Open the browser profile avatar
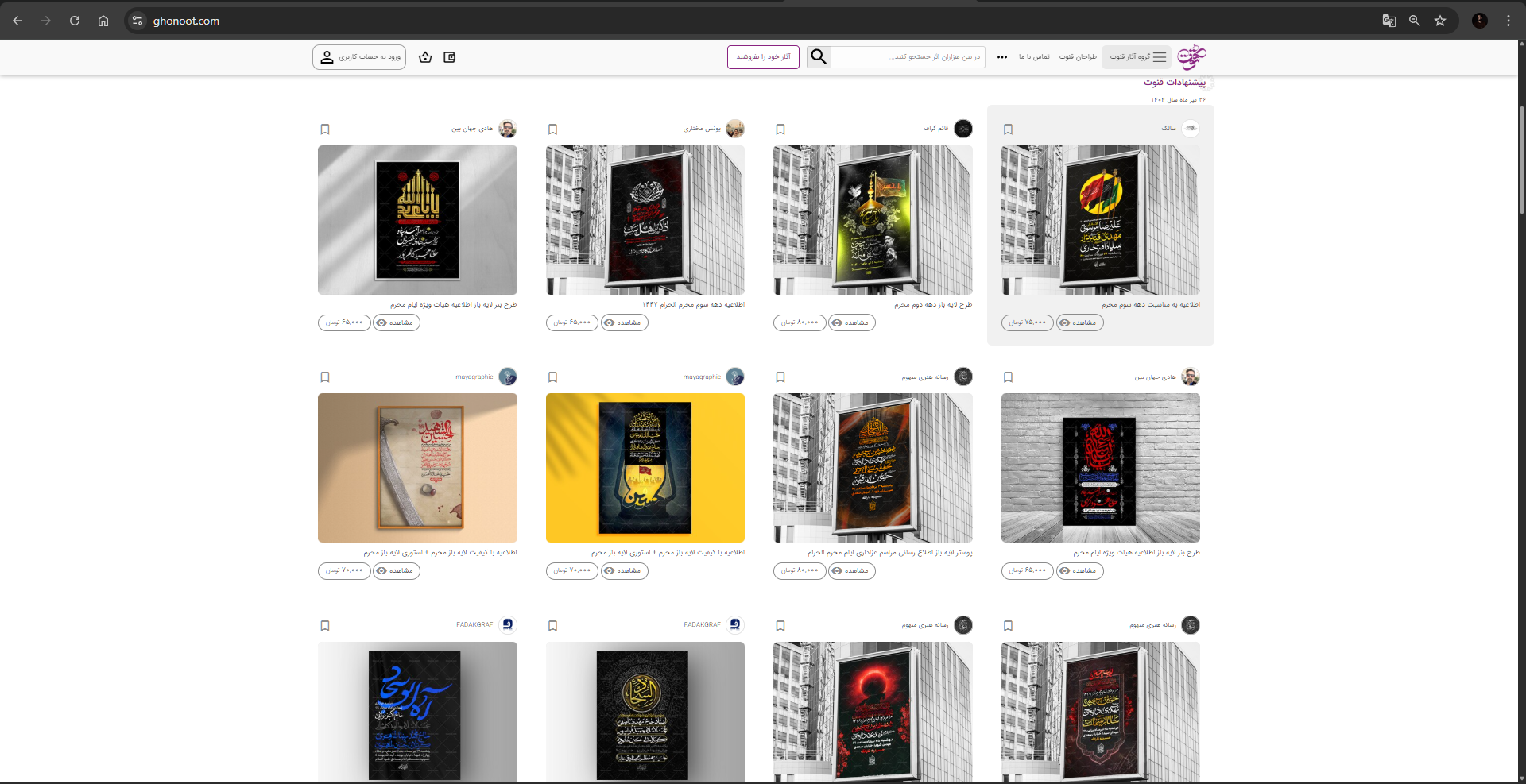Screen dimensions: 1526x784 pyautogui.click(x=1480, y=21)
